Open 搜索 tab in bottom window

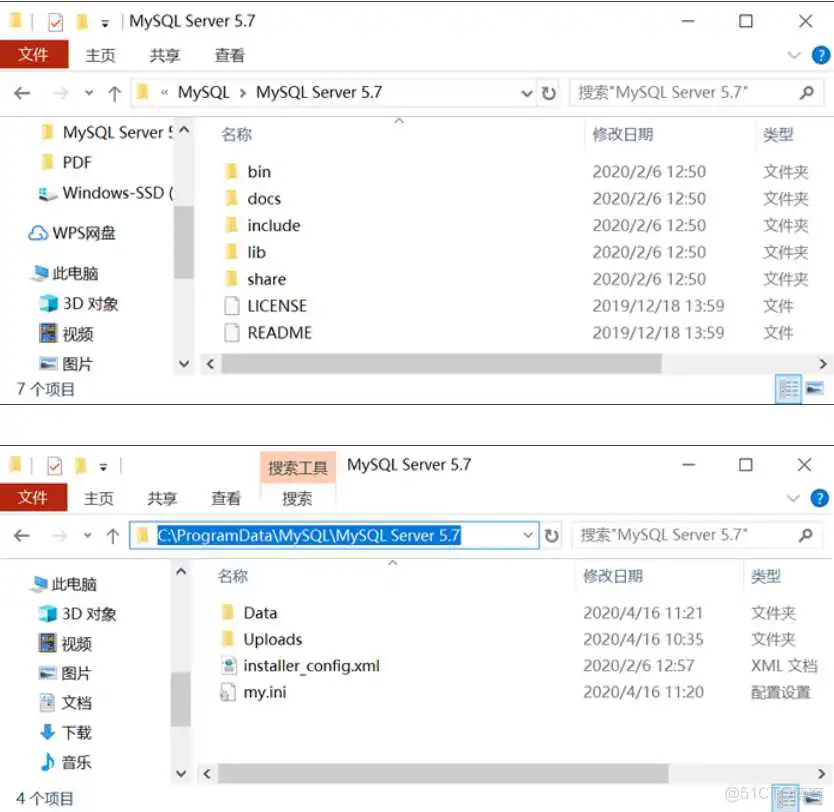point(297,498)
